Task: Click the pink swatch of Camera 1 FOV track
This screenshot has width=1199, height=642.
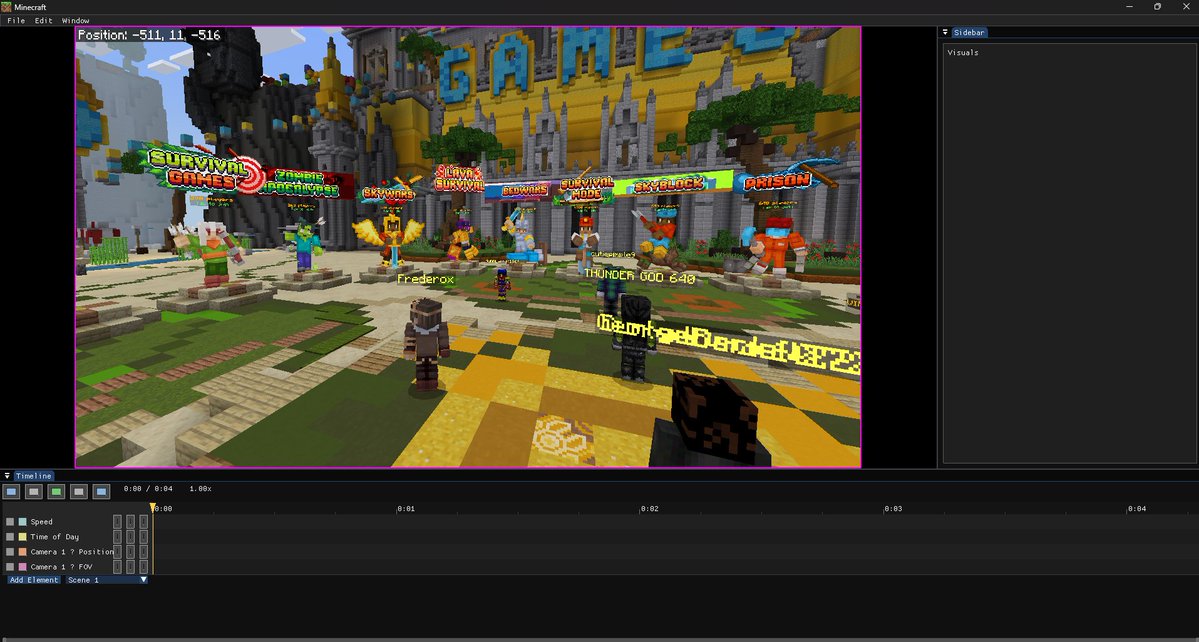Action: point(22,567)
